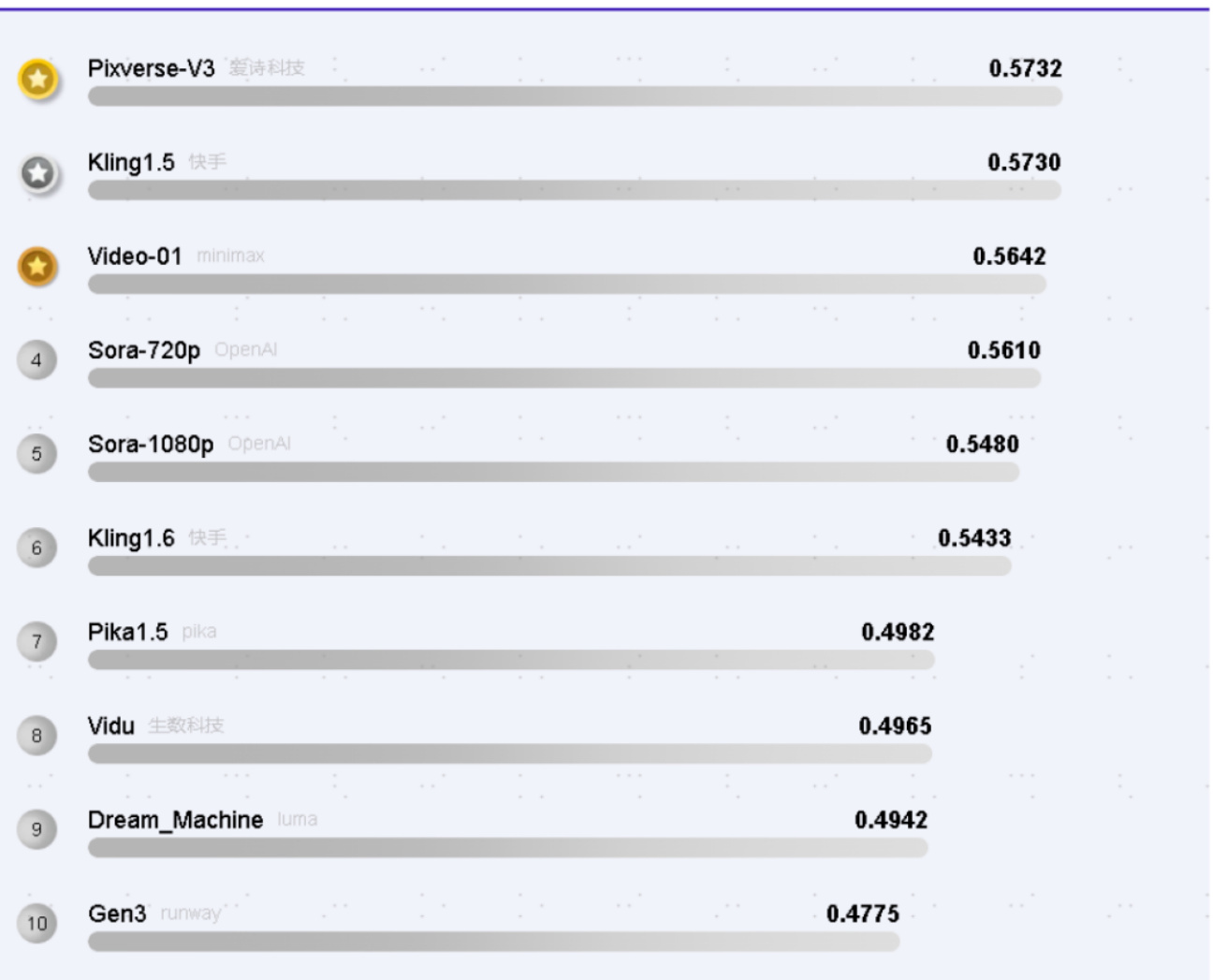Open the Kling1.5 model entry

pyautogui.click(x=131, y=163)
